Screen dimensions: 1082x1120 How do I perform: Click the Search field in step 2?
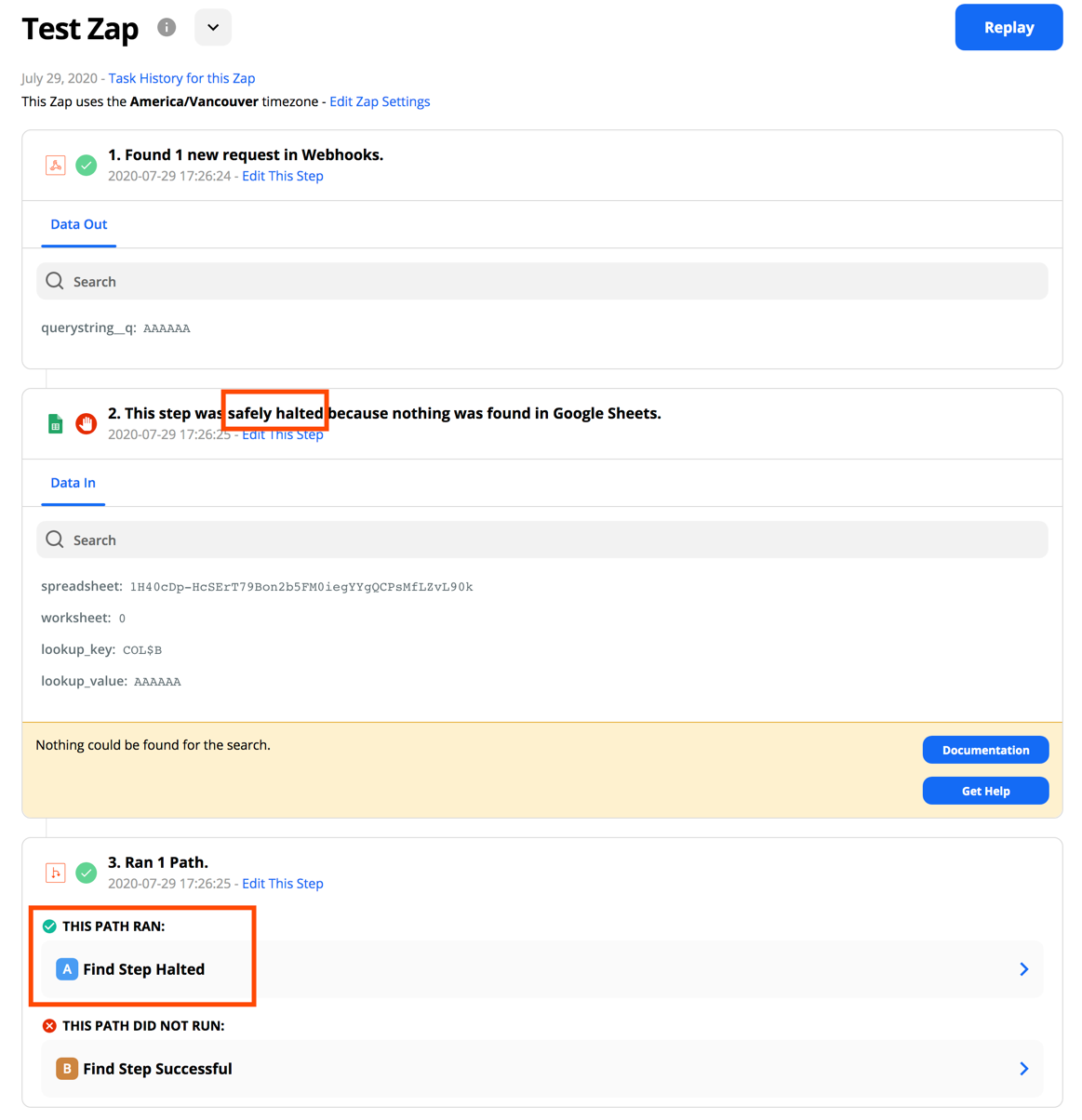(542, 540)
